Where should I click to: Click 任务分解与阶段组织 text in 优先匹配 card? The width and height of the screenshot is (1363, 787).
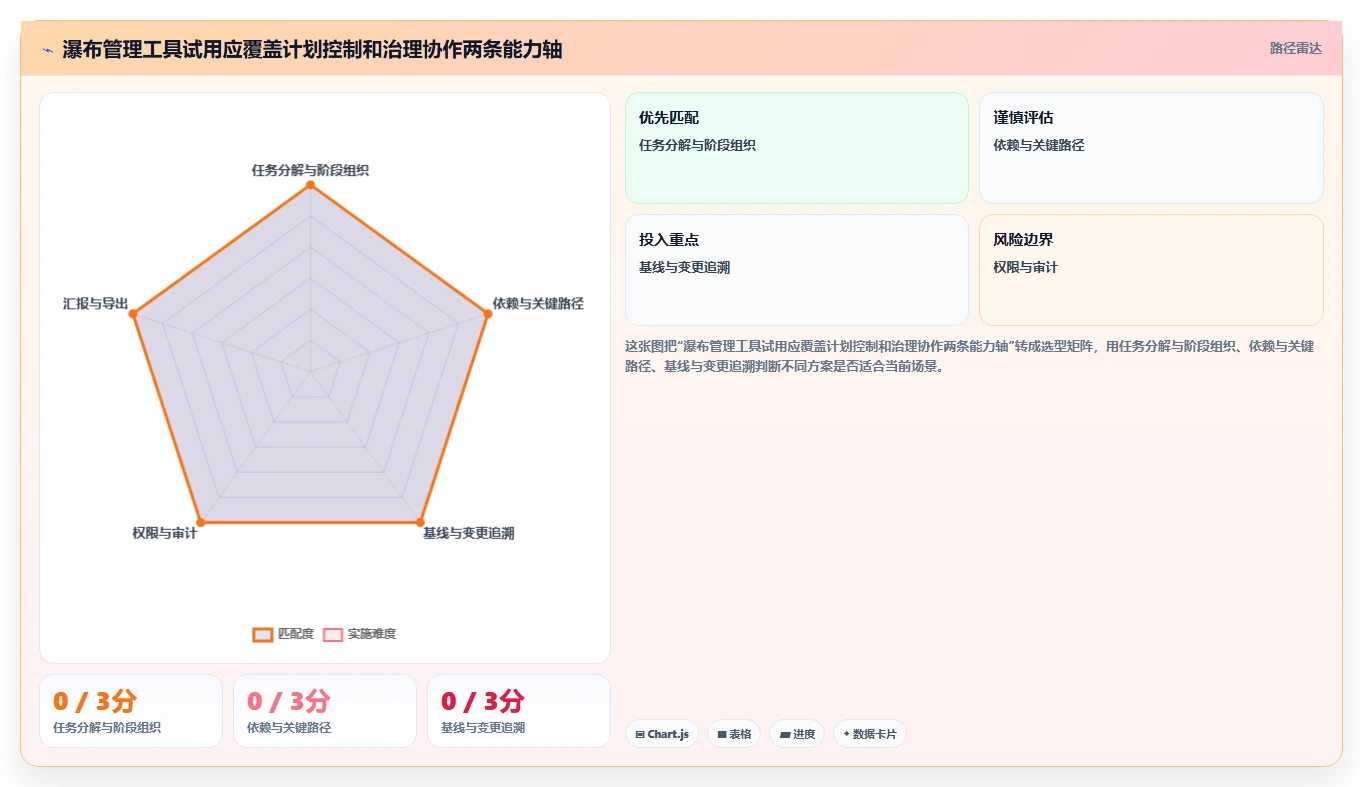698,145
